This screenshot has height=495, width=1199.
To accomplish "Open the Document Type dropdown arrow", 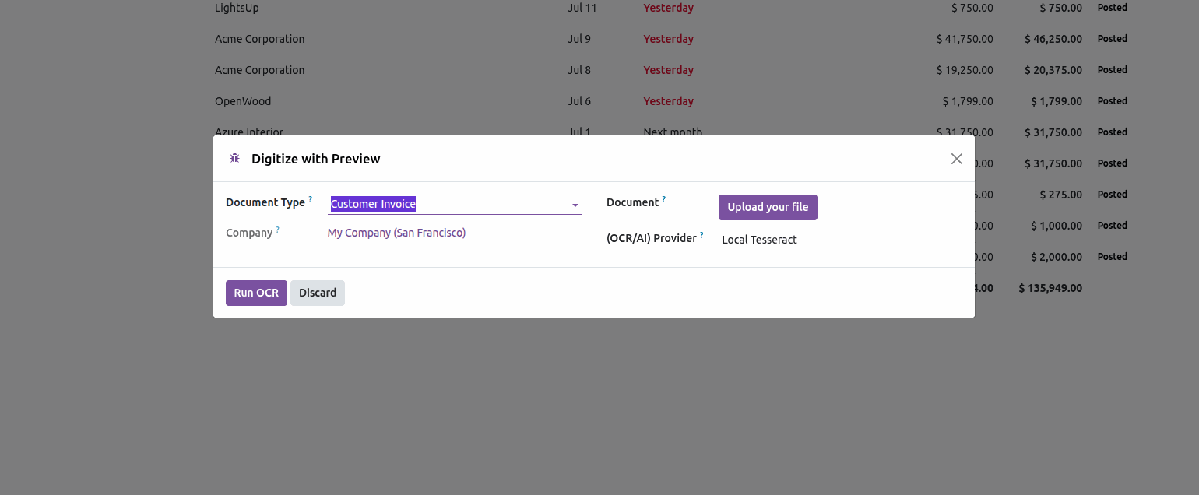I will [x=574, y=205].
